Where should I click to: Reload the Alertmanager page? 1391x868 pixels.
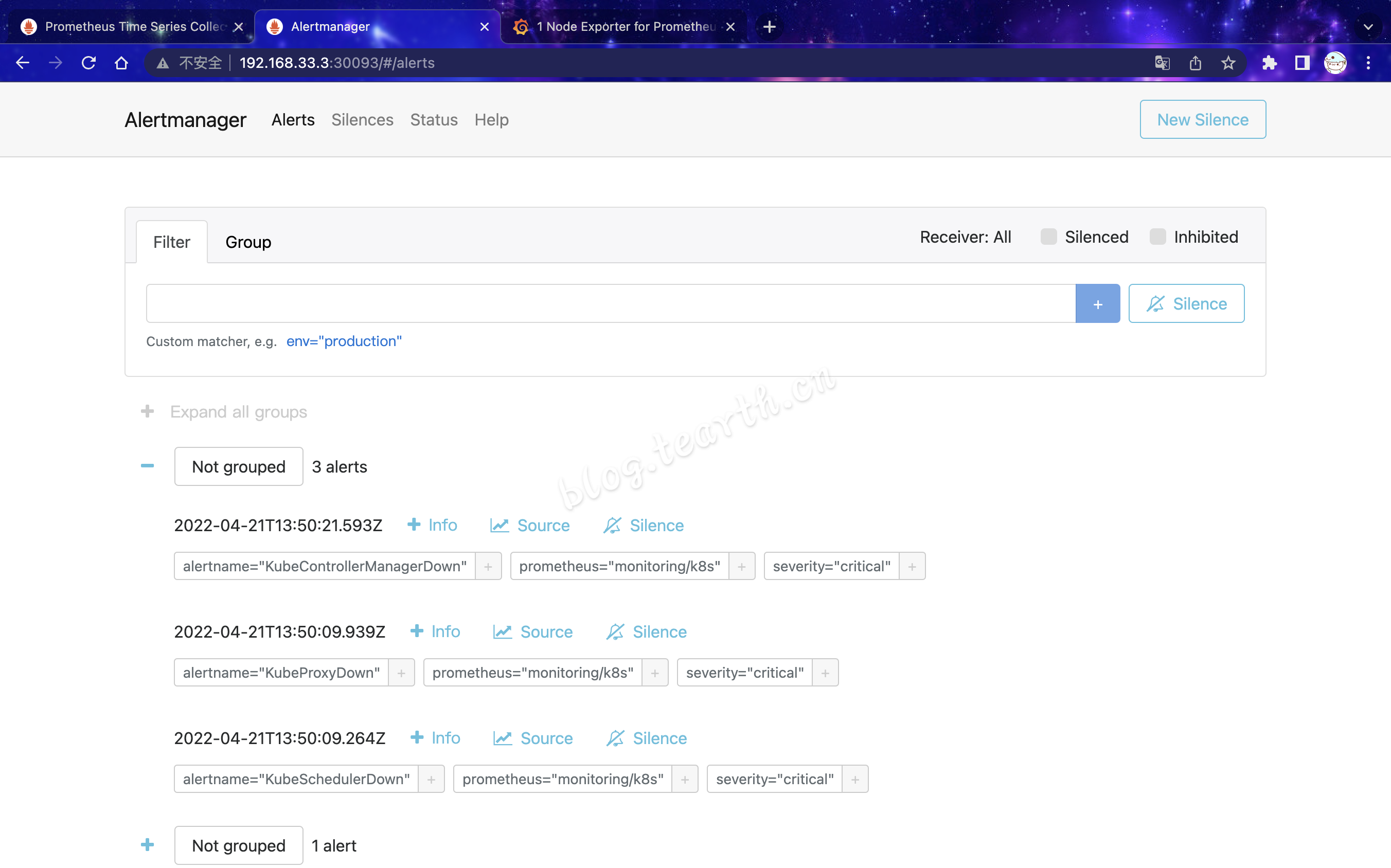[88, 63]
